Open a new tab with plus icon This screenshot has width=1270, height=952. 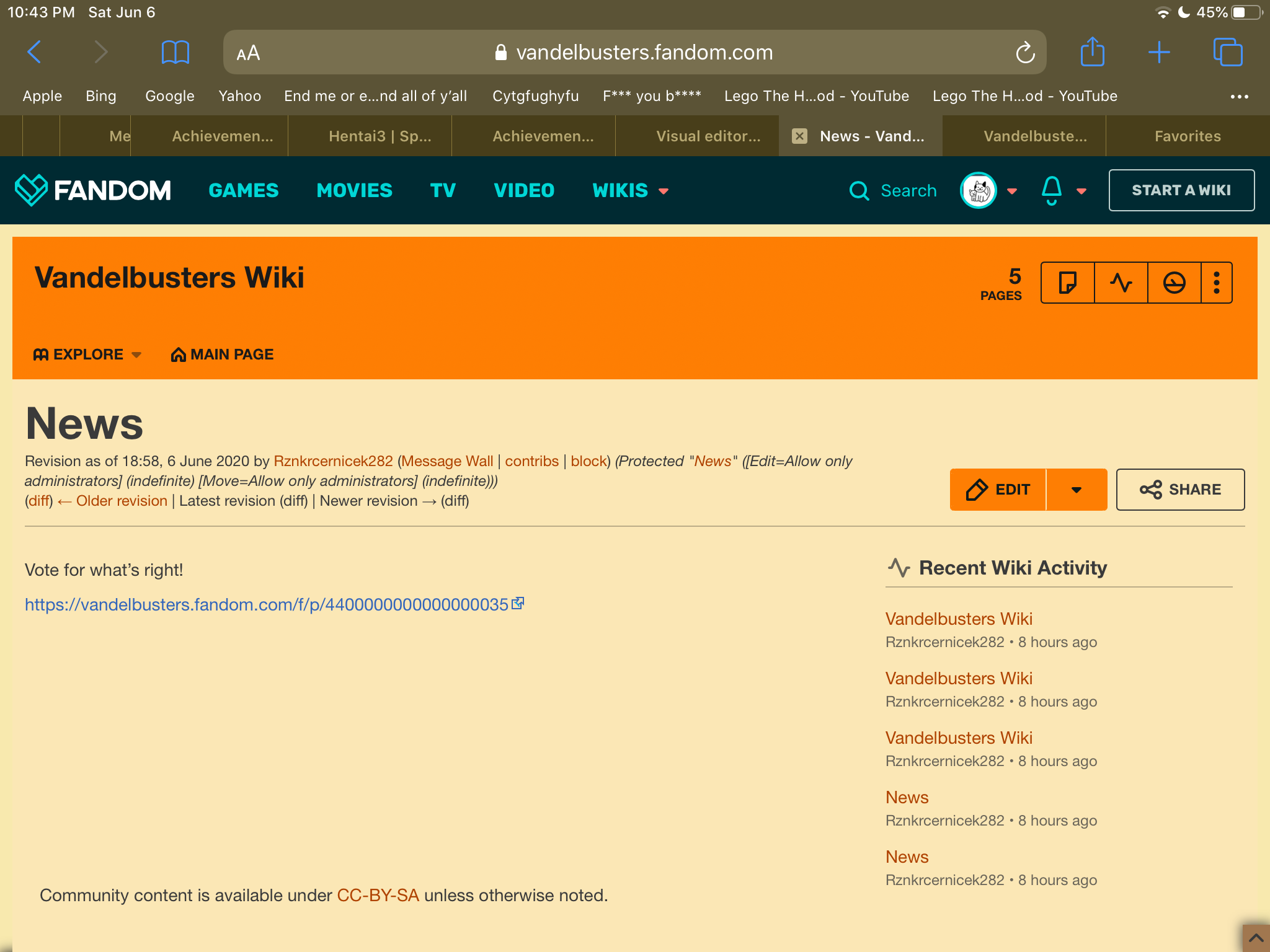click(x=1158, y=52)
